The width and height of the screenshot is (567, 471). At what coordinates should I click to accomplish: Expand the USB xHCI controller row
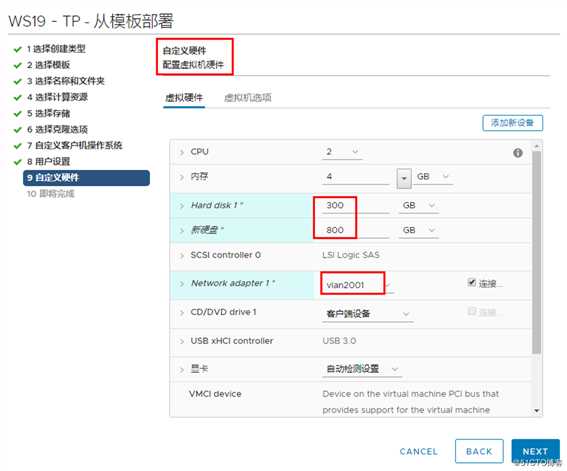pyautogui.click(x=182, y=341)
